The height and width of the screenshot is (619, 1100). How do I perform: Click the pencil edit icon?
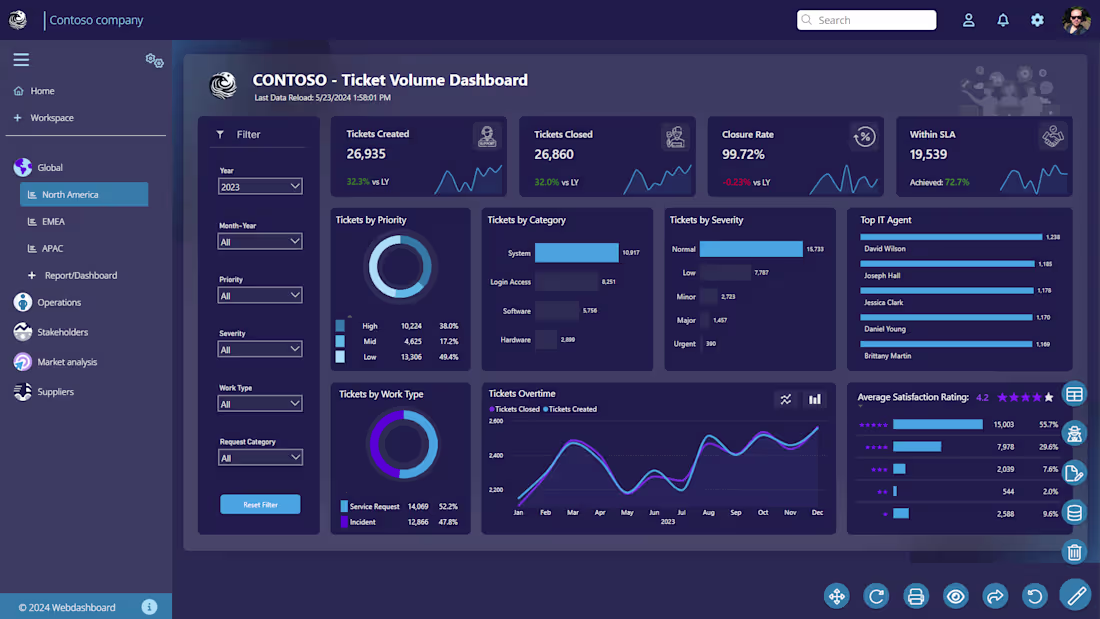point(1075,596)
